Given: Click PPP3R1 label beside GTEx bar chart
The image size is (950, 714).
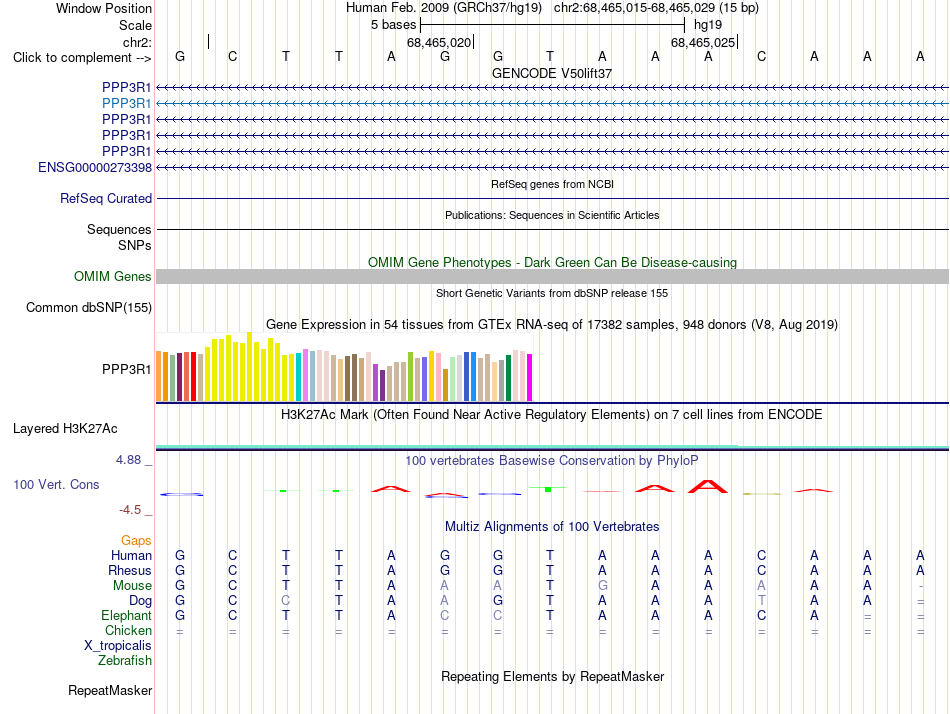Looking at the screenshot, I should point(126,369).
